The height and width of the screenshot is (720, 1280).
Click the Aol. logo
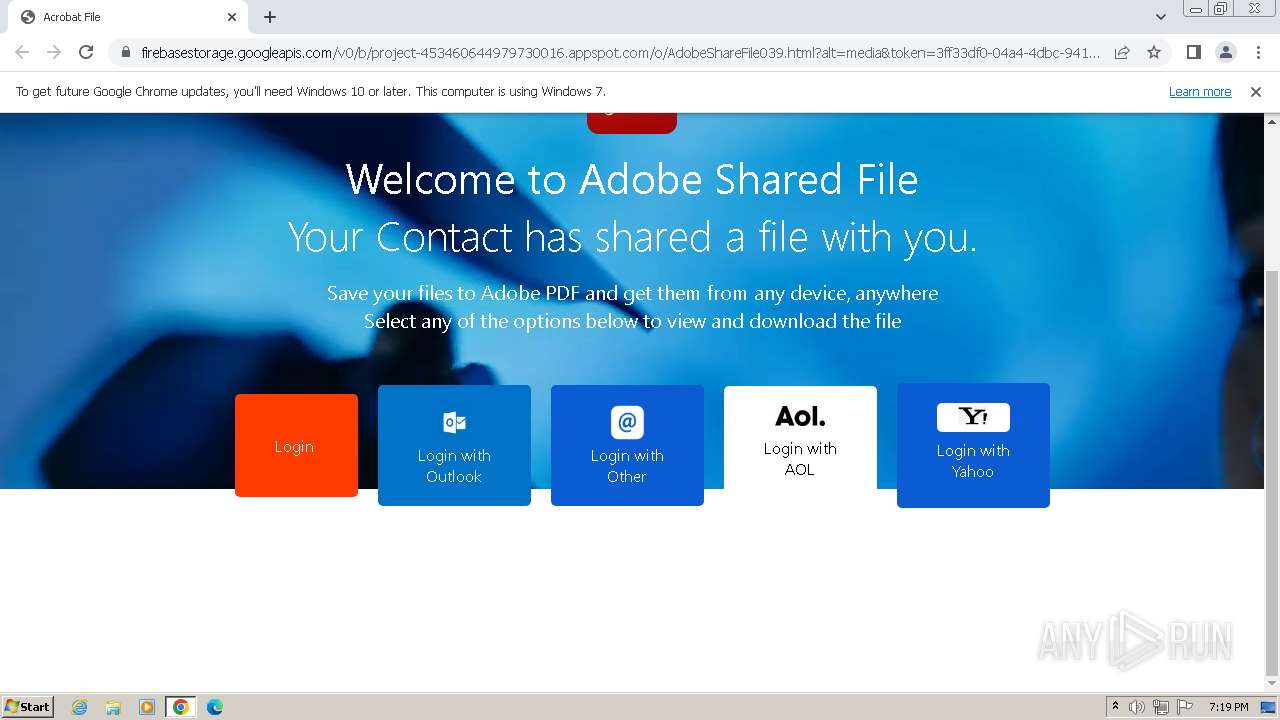point(800,416)
